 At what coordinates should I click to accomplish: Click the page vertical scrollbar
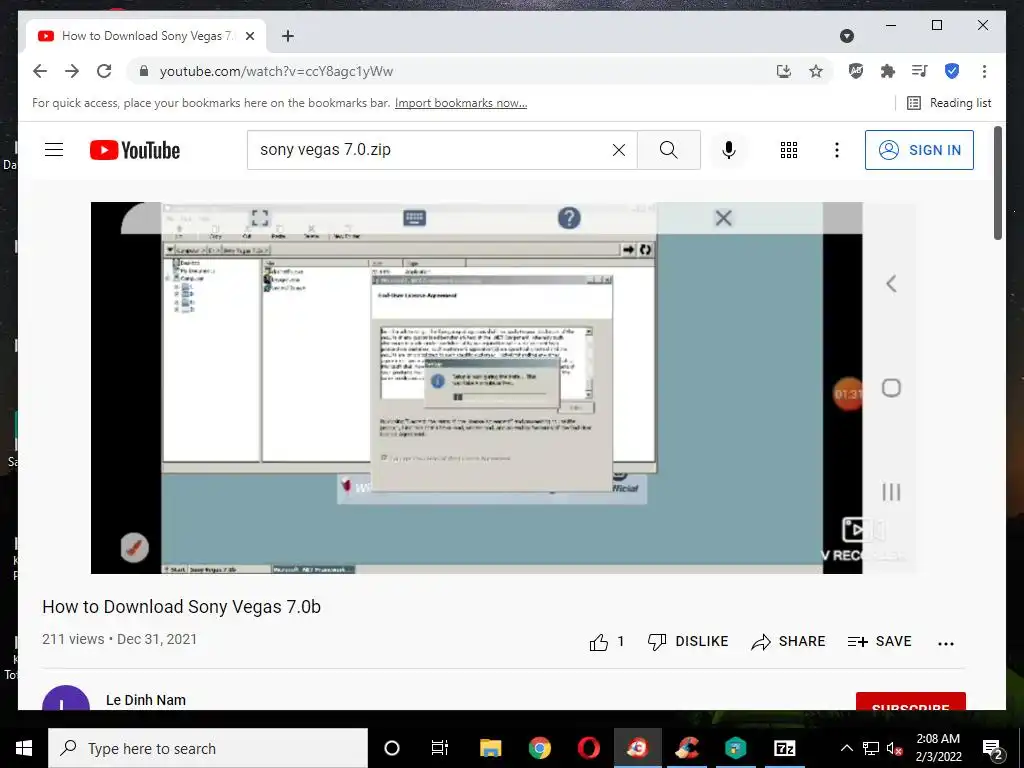pyautogui.click(x=998, y=184)
